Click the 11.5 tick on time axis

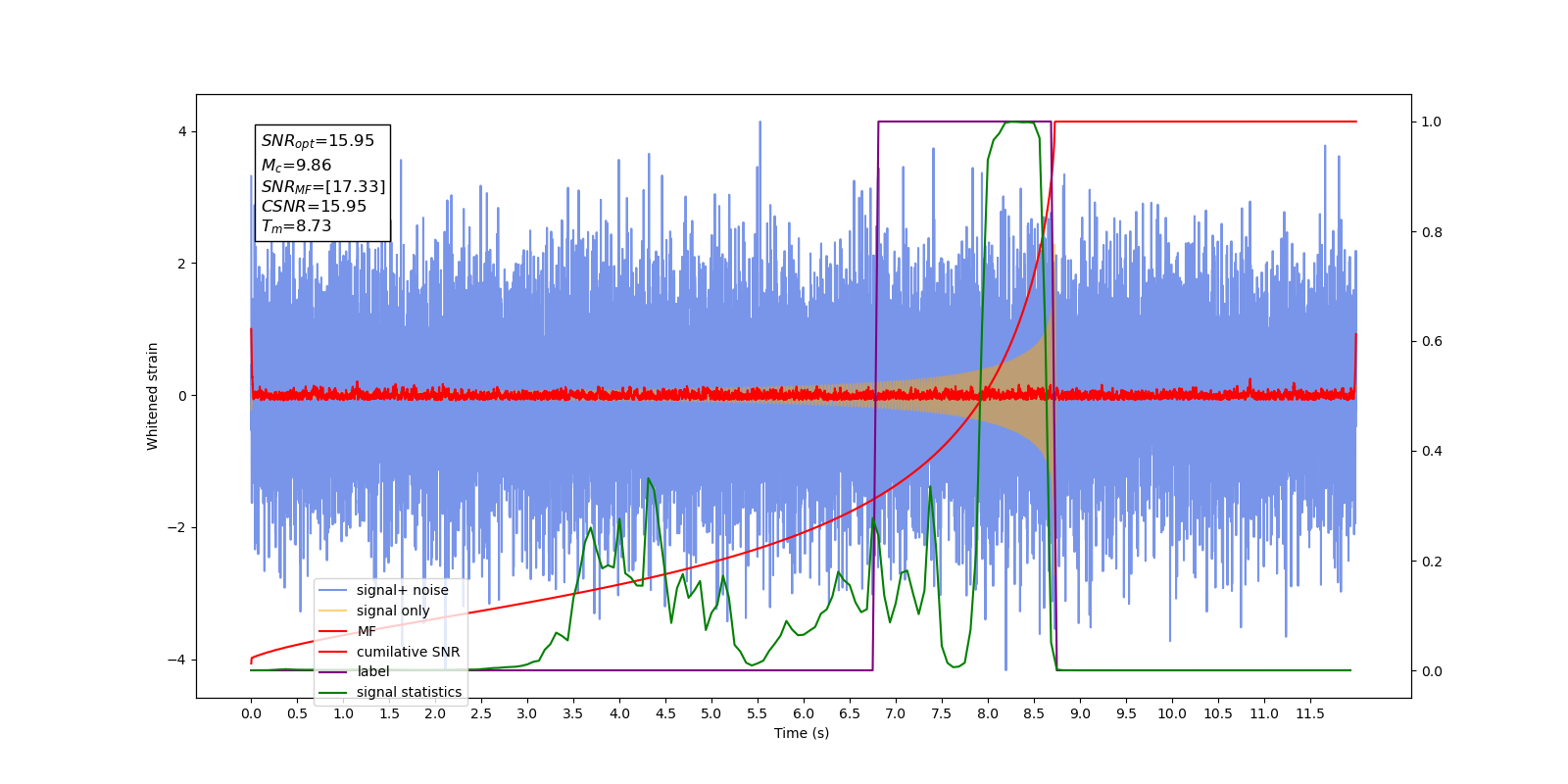click(1310, 713)
